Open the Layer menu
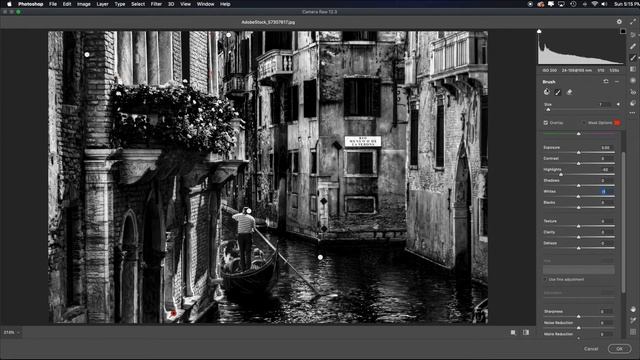 [102, 4]
